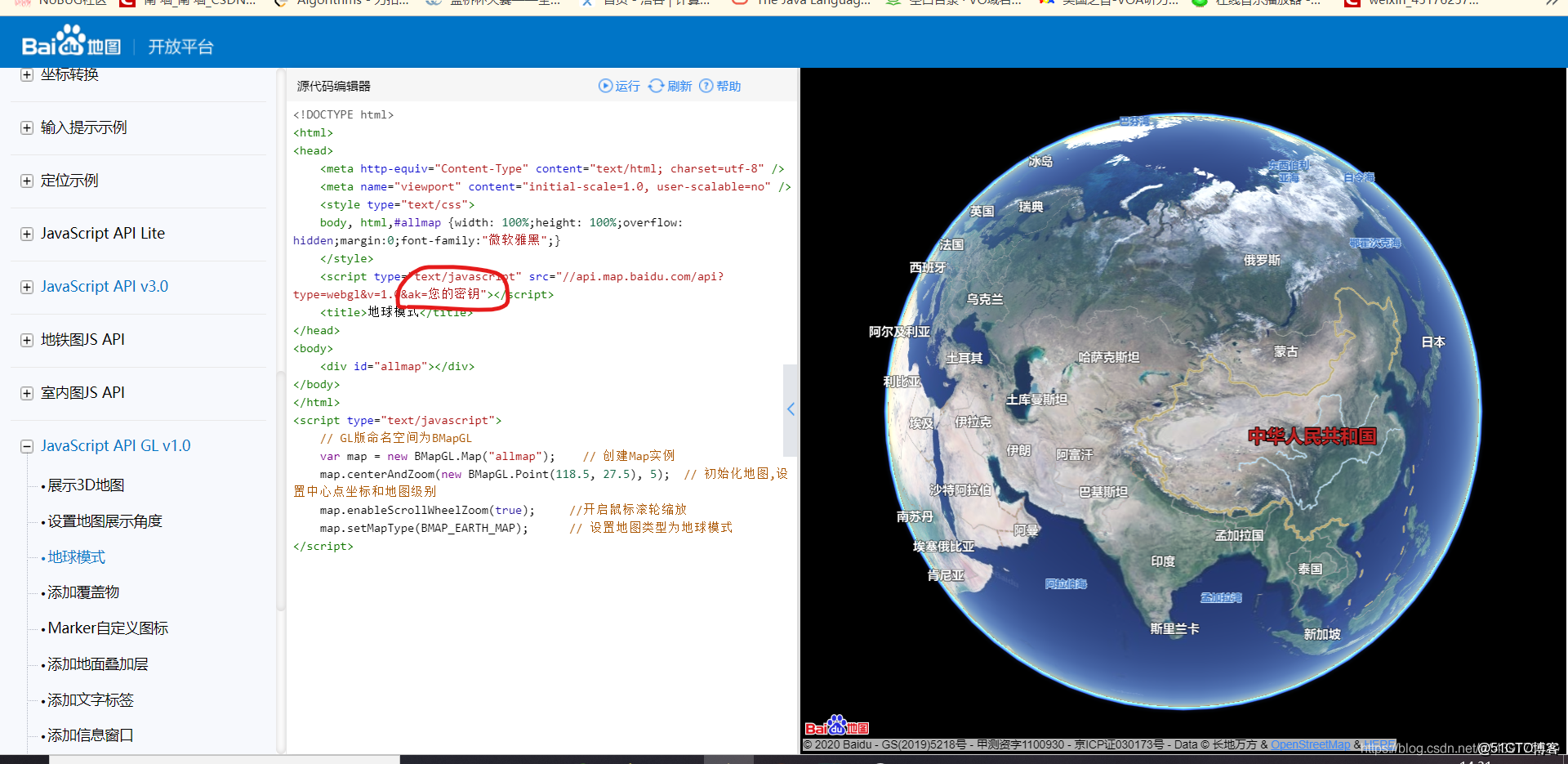Open the OpenStreetMap attribution link
Screen dimensions: 1568x764
(1310, 744)
